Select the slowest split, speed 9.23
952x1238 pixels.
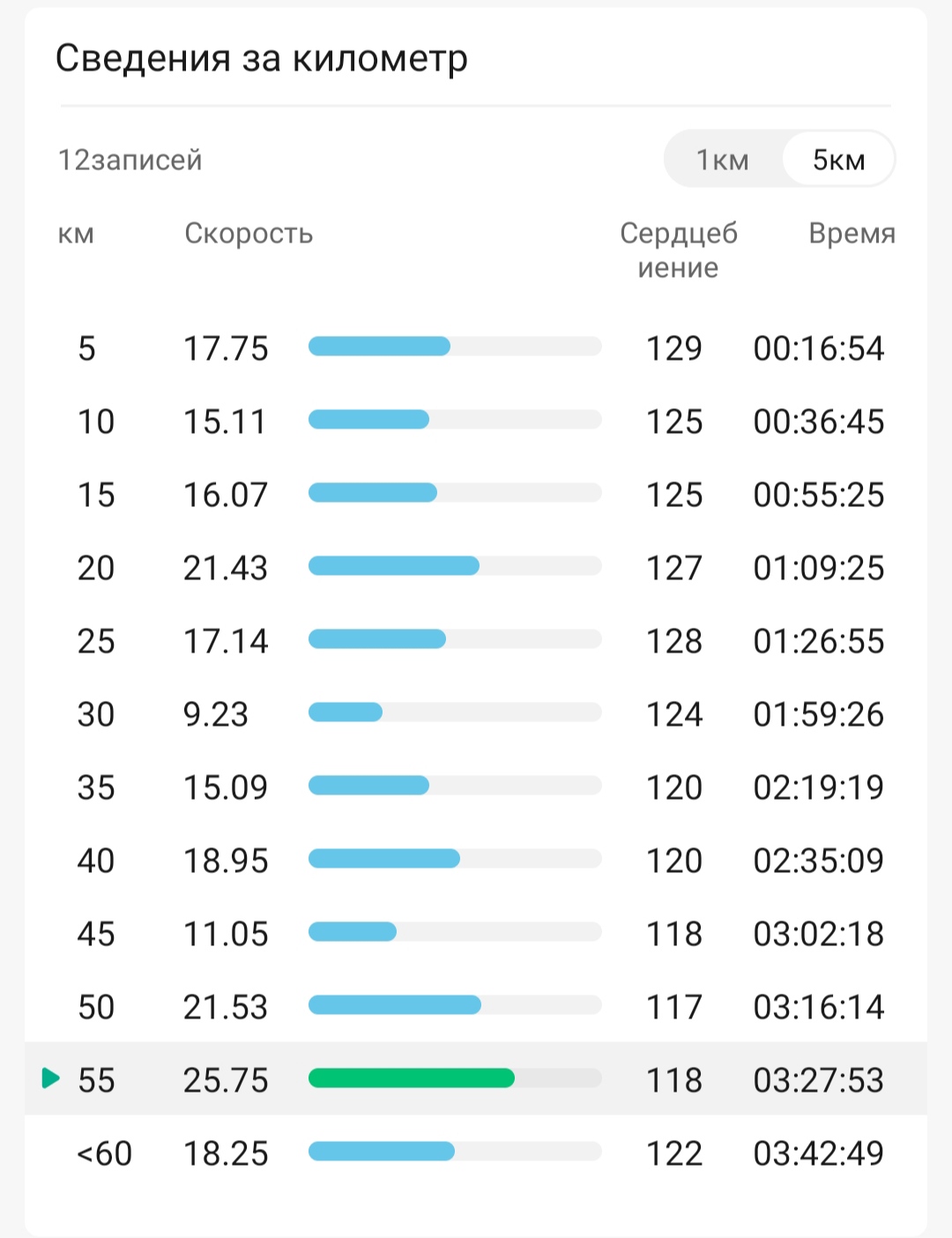point(476,714)
